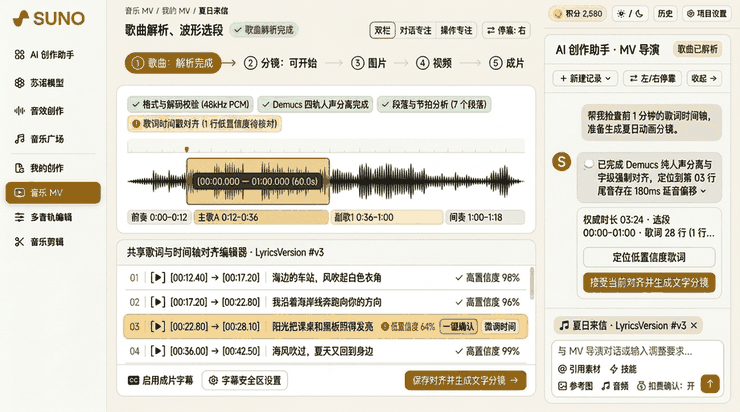Image resolution: width=740 pixels, height=412 pixels.
Task: Go to step 4 视频
Action: [434, 63]
